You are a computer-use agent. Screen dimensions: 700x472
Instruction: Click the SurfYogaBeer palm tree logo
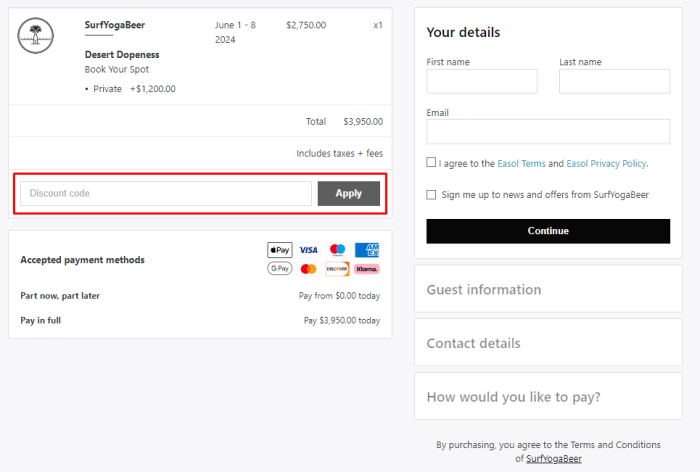pos(36,36)
